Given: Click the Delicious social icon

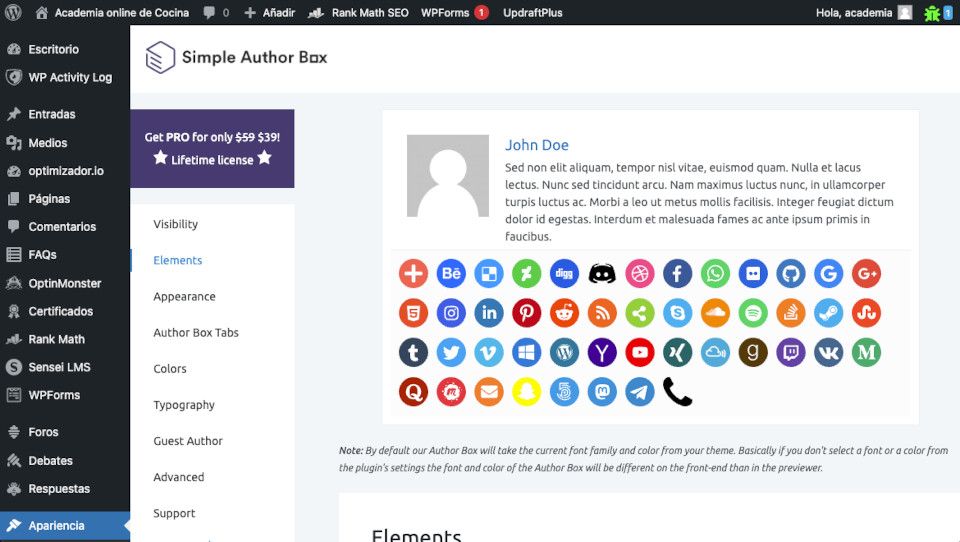Looking at the screenshot, I should [x=489, y=273].
